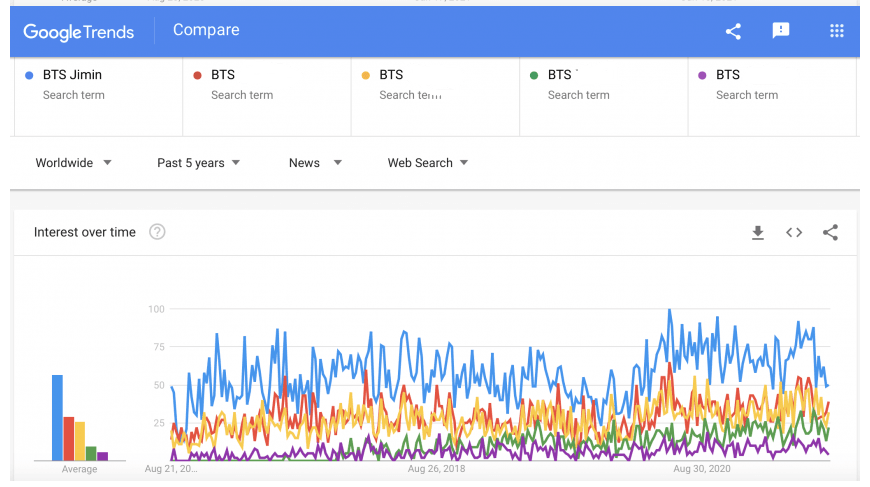Image resolution: width=870 pixels, height=487 pixels.
Task: Click the 75 y-axis label
Action: (x=159, y=347)
